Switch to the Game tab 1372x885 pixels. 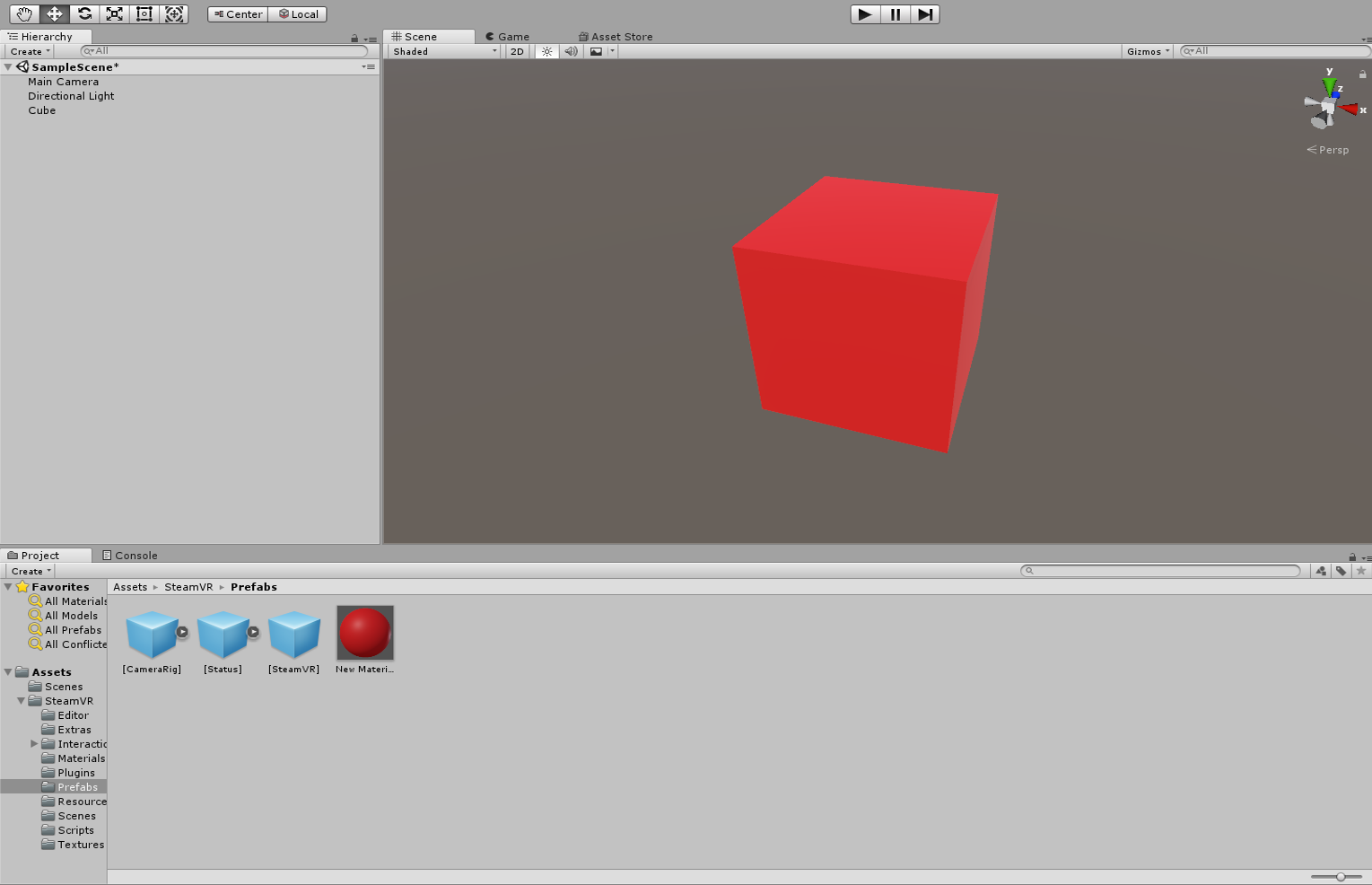pos(508,37)
